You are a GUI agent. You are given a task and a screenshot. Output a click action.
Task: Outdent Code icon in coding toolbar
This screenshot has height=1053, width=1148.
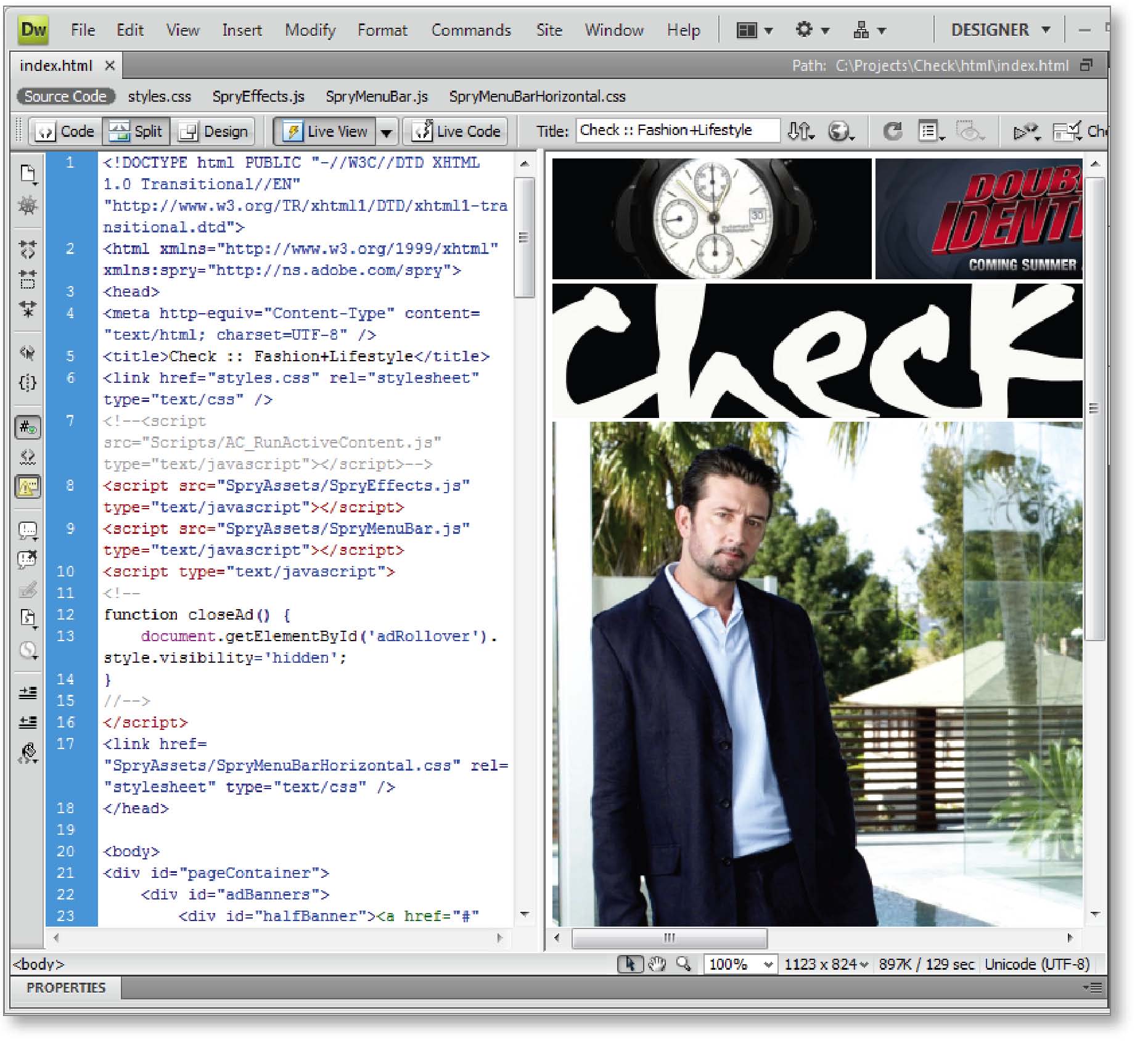[x=28, y=722]
